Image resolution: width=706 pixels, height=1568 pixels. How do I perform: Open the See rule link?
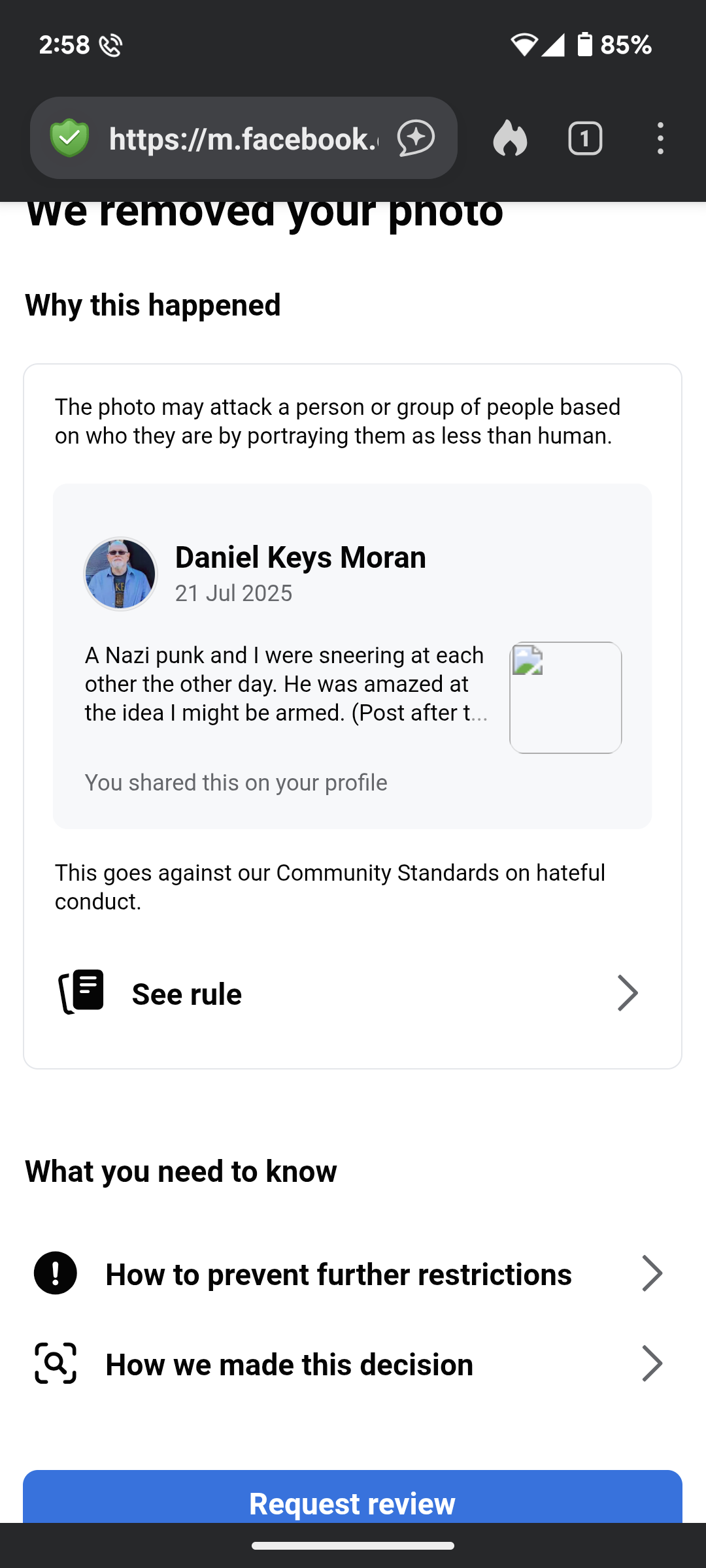(x=187, y=994)
